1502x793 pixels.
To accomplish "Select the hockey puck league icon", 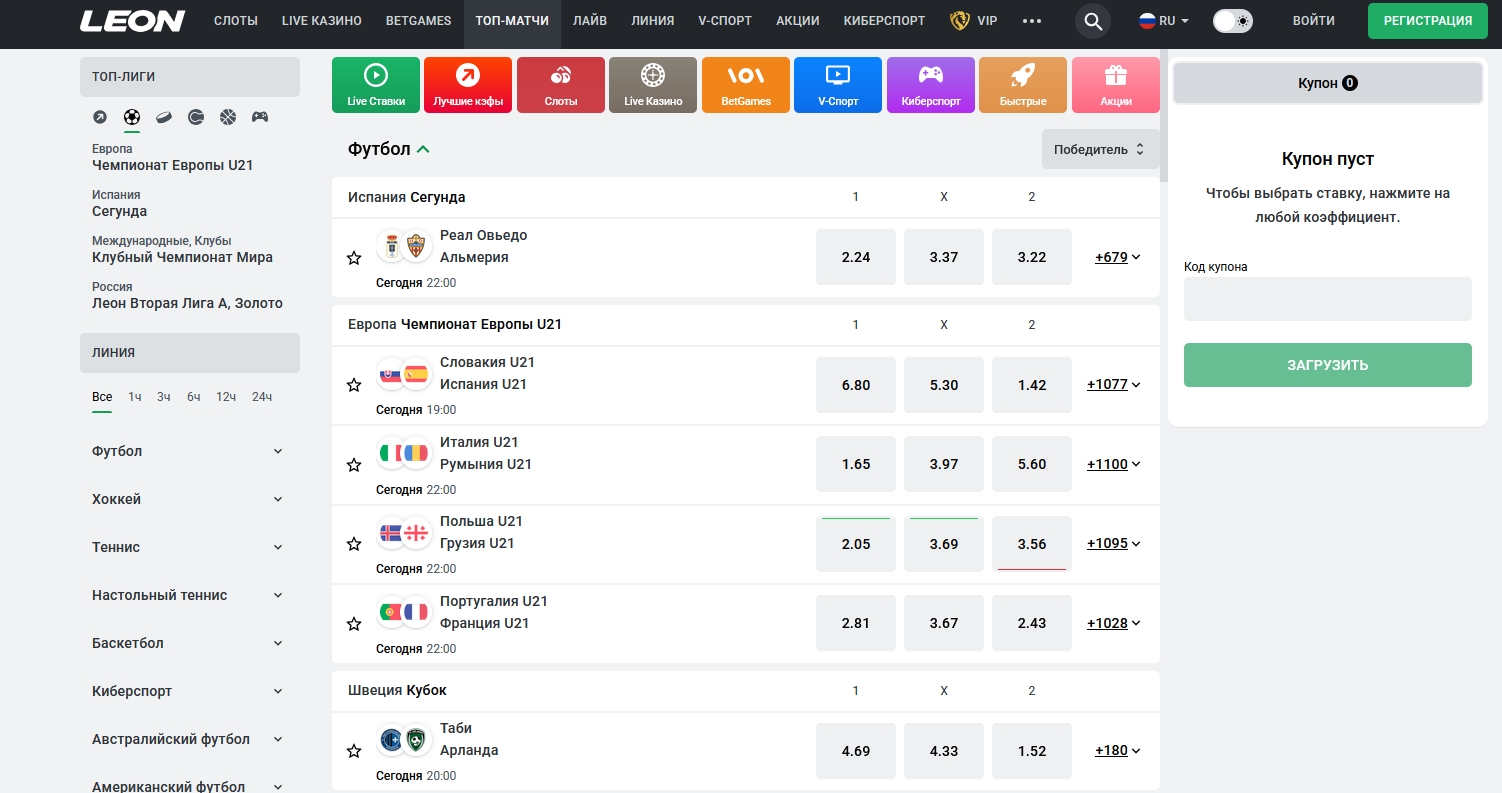I will (164, 117).
